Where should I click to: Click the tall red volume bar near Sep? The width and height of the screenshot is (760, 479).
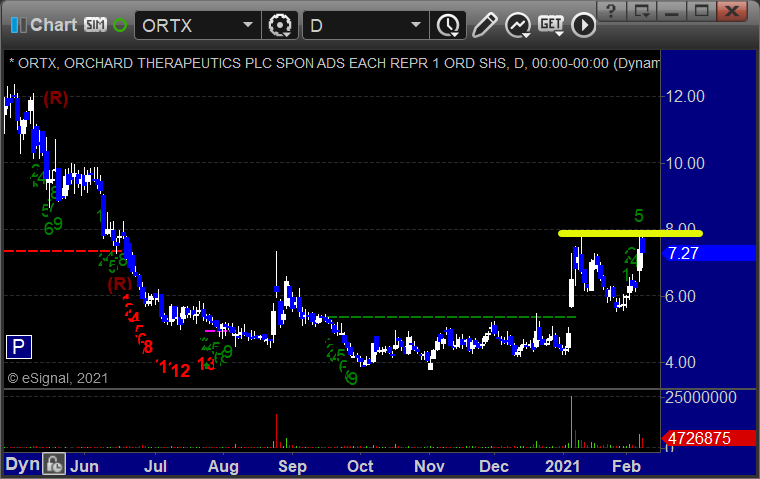point(276,431)
